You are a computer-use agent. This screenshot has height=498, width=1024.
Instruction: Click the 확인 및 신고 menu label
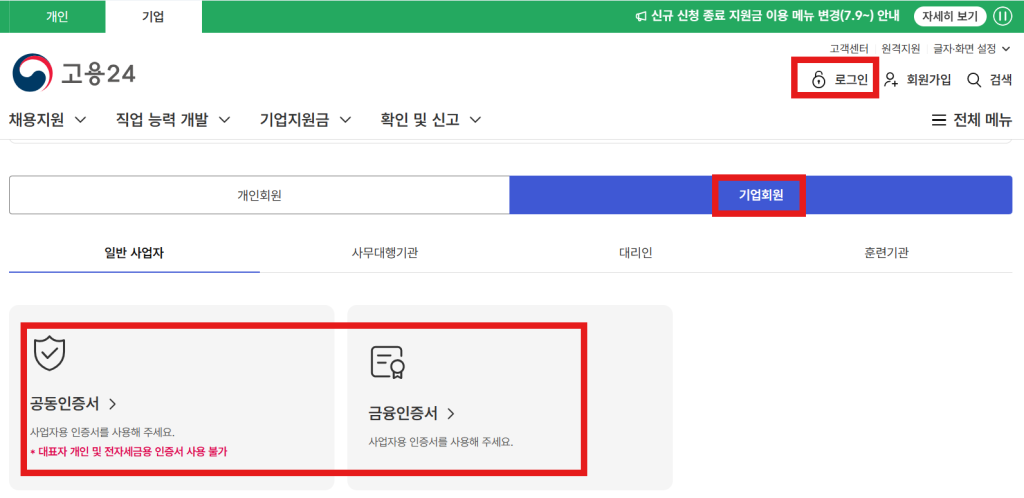coord(420,120)
